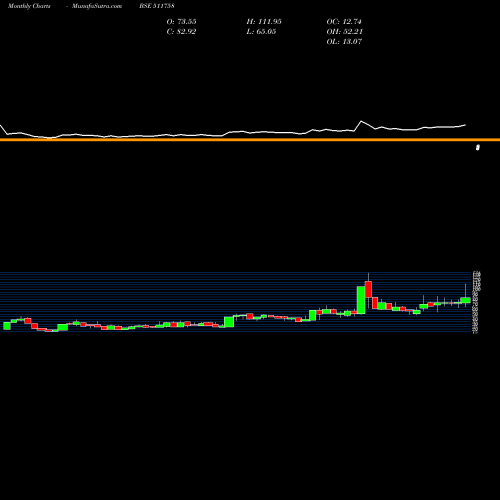
Task: Click the peak of the white indicator line
Action: 361,121
